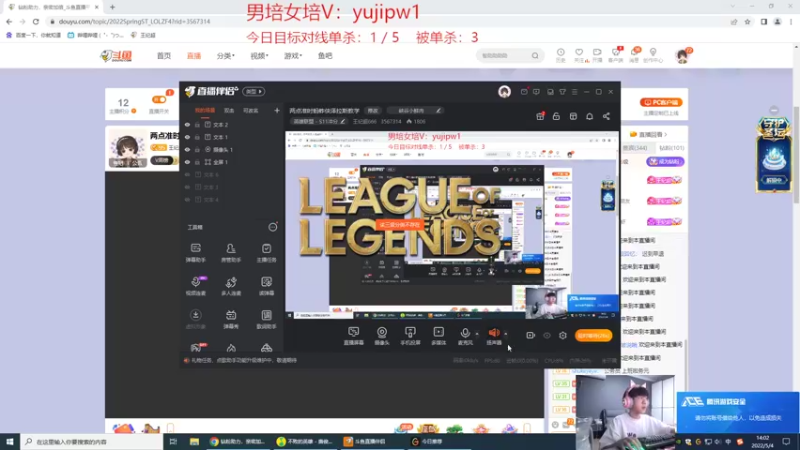Open layout grid icon beside bell
This screenshot has height=450, width=800.
(x=573, y=116)
